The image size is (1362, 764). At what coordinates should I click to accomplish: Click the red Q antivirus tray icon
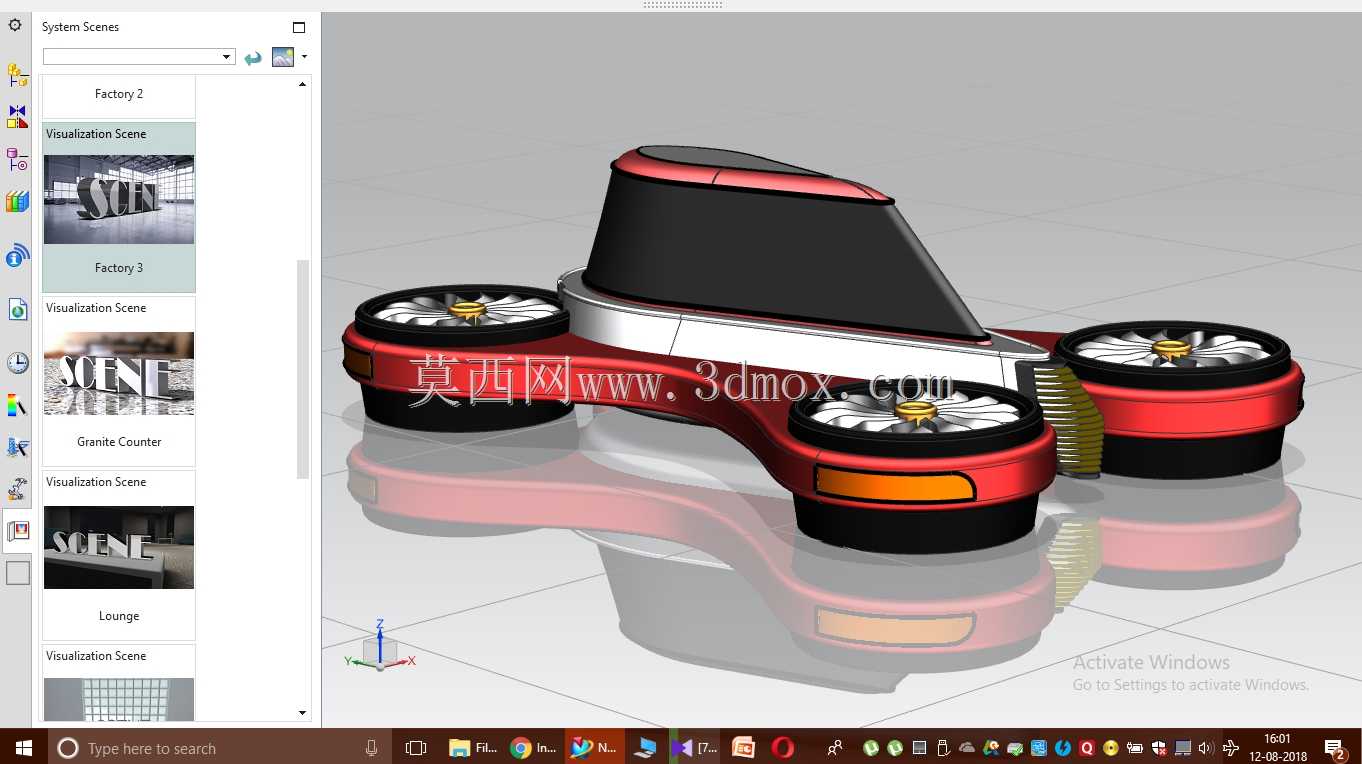(1086, 748)
